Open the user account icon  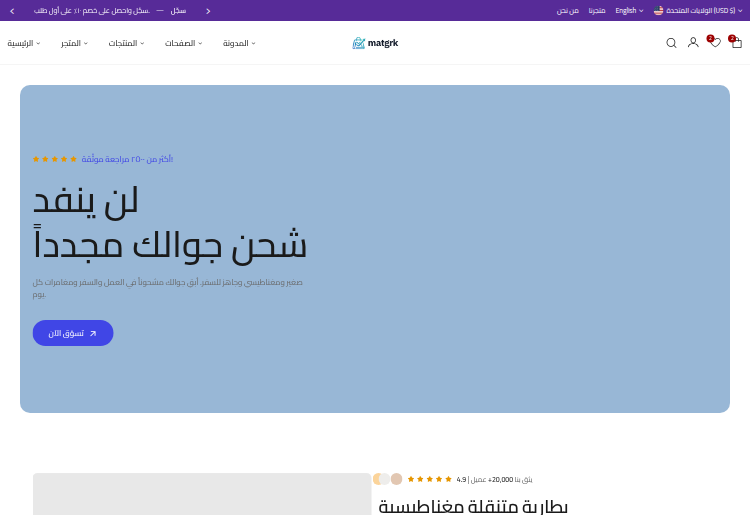(x=693, y=43)
